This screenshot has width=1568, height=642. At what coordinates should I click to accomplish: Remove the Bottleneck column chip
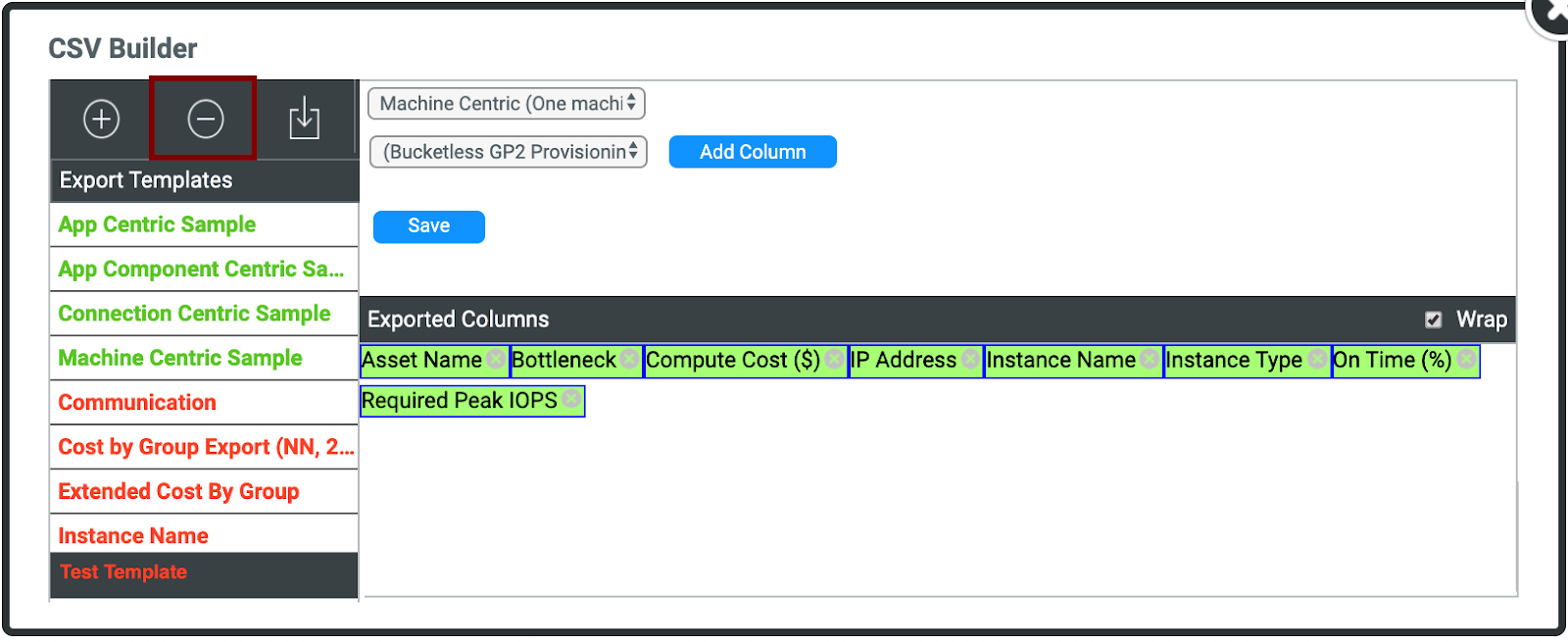click(x=629, y=360)
